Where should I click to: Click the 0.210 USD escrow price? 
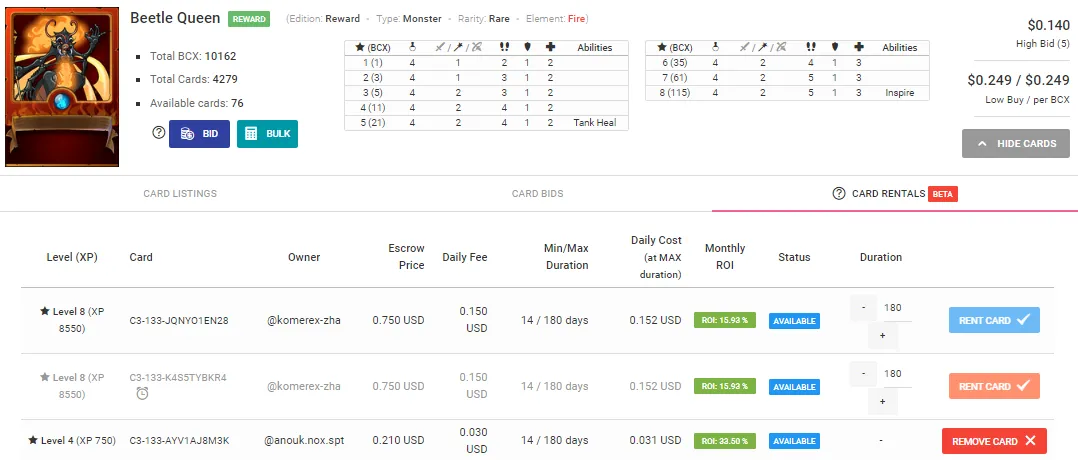(x=398, y=441)
